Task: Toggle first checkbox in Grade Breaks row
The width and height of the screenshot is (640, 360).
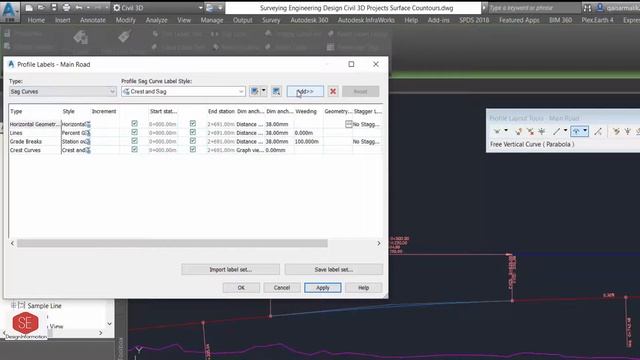Action: click(x=134, y=141)
